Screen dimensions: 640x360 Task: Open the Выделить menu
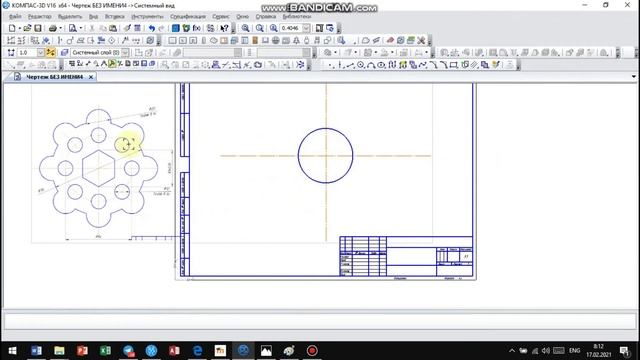70,17
